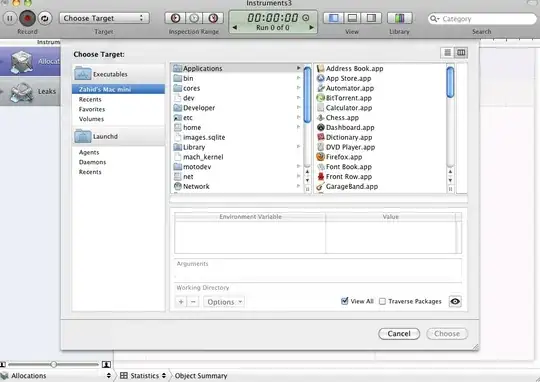This screenshot has width=540, height=382.
Task: Click the red Record button
Action: point(28,18)
